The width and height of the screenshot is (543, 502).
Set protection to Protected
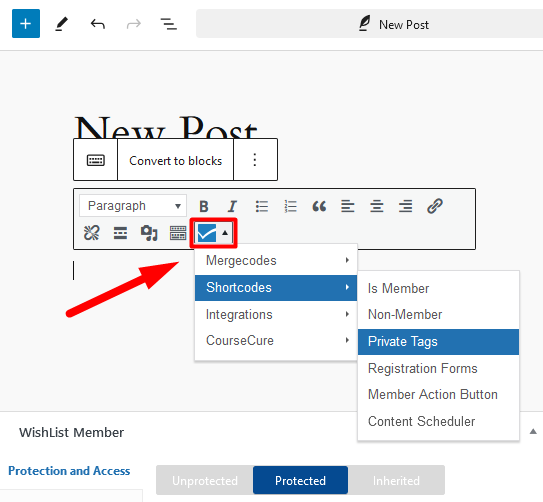pos(300,480)
